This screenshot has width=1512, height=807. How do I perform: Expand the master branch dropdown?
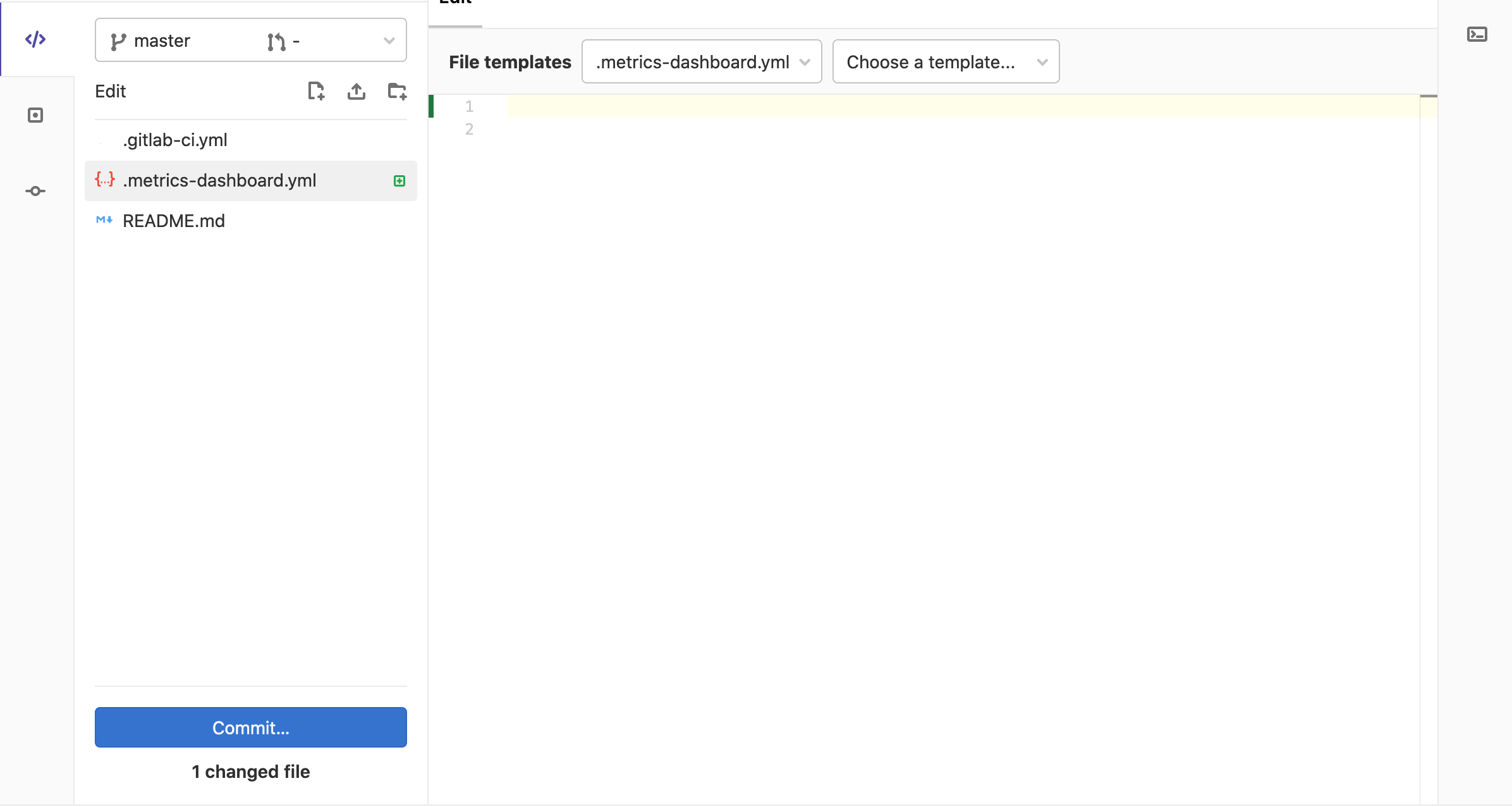[388, 40]
